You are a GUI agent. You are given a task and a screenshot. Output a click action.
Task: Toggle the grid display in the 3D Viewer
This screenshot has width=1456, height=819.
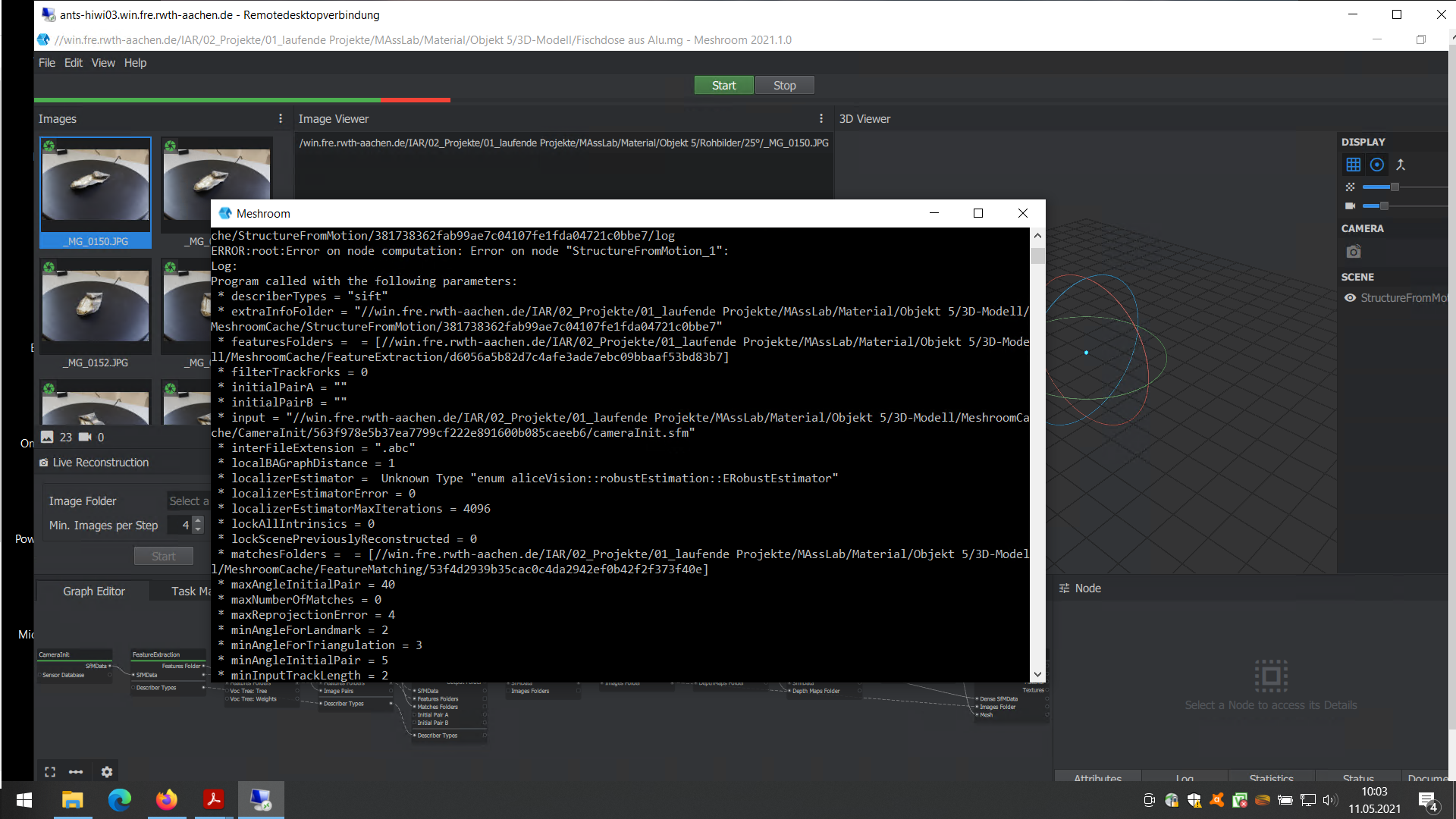pos(1354,165)
